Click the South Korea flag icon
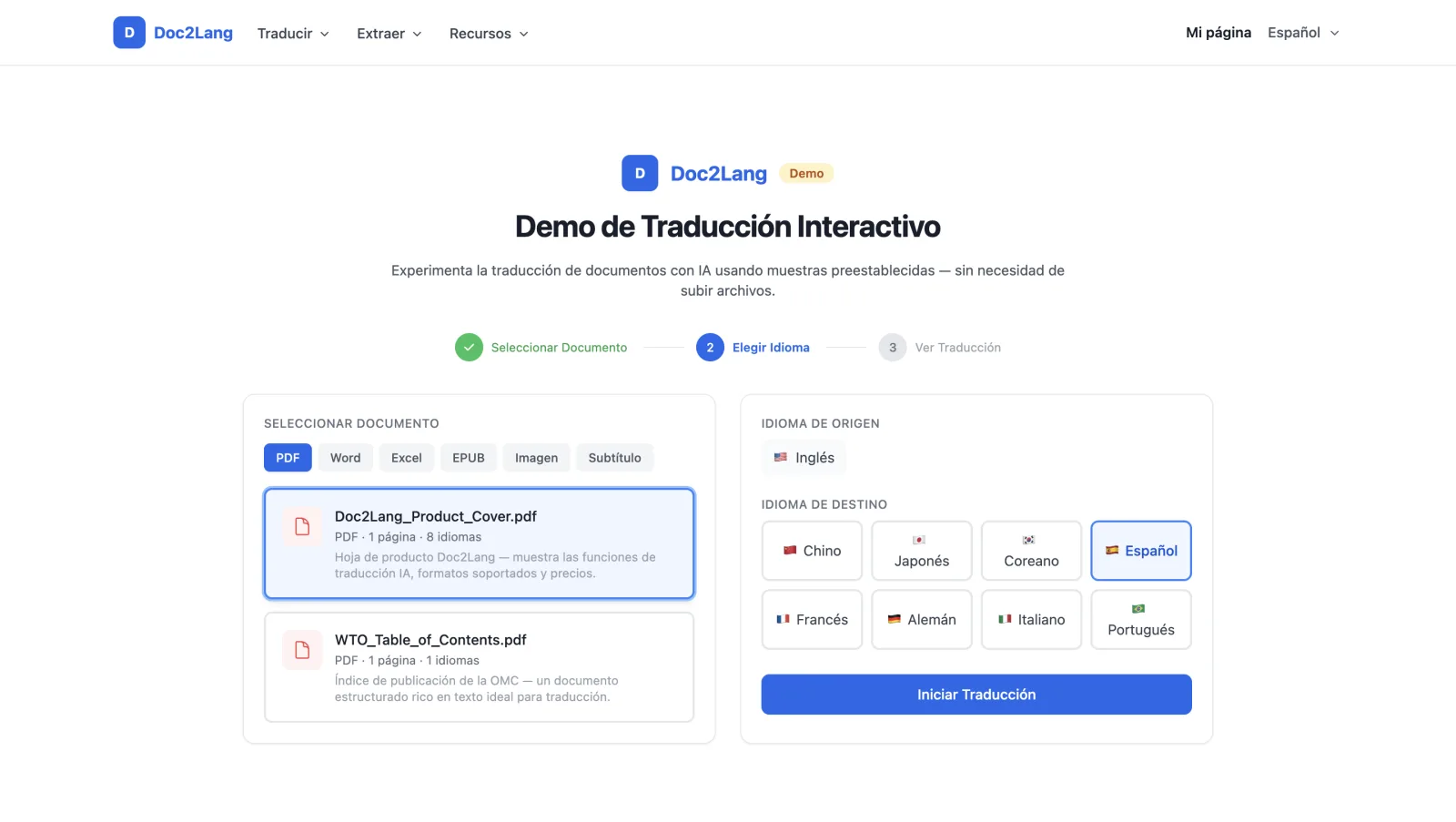 point(1028,540)
